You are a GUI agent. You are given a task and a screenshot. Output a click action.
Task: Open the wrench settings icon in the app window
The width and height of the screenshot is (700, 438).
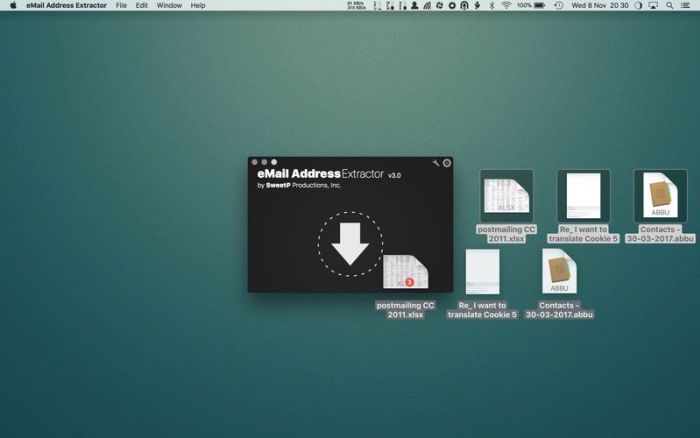pyautogui.click(x=435, y=162)
